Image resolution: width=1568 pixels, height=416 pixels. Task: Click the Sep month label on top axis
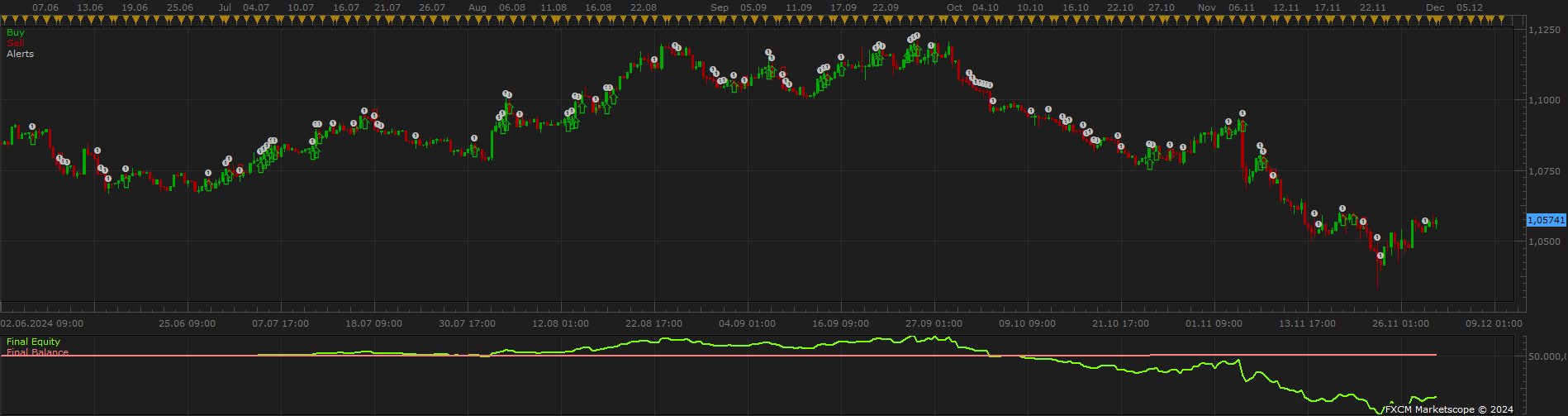[720, 7]
